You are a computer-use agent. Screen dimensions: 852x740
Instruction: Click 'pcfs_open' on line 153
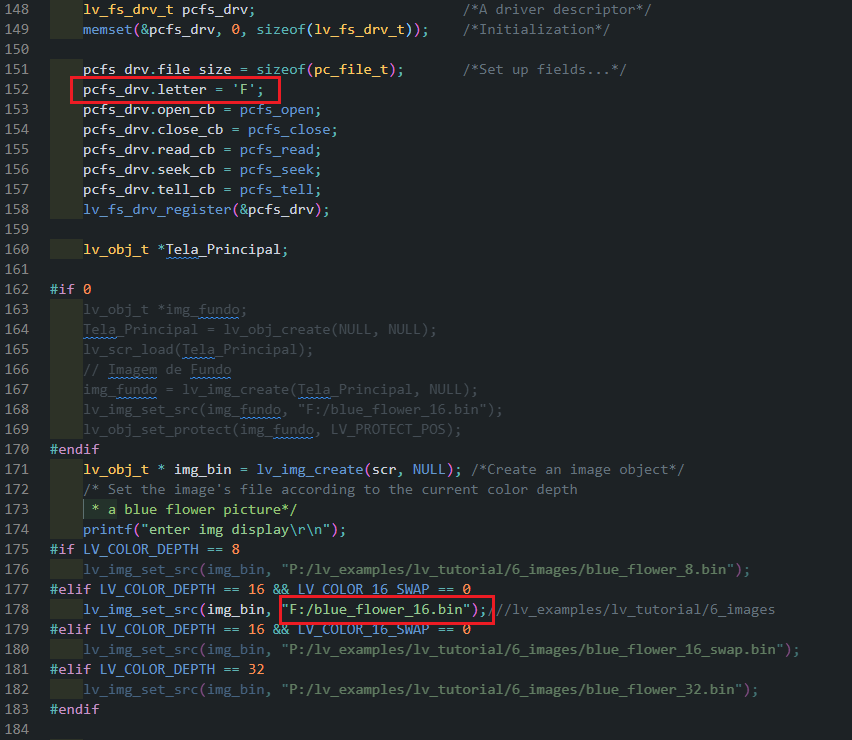point(277,110)
